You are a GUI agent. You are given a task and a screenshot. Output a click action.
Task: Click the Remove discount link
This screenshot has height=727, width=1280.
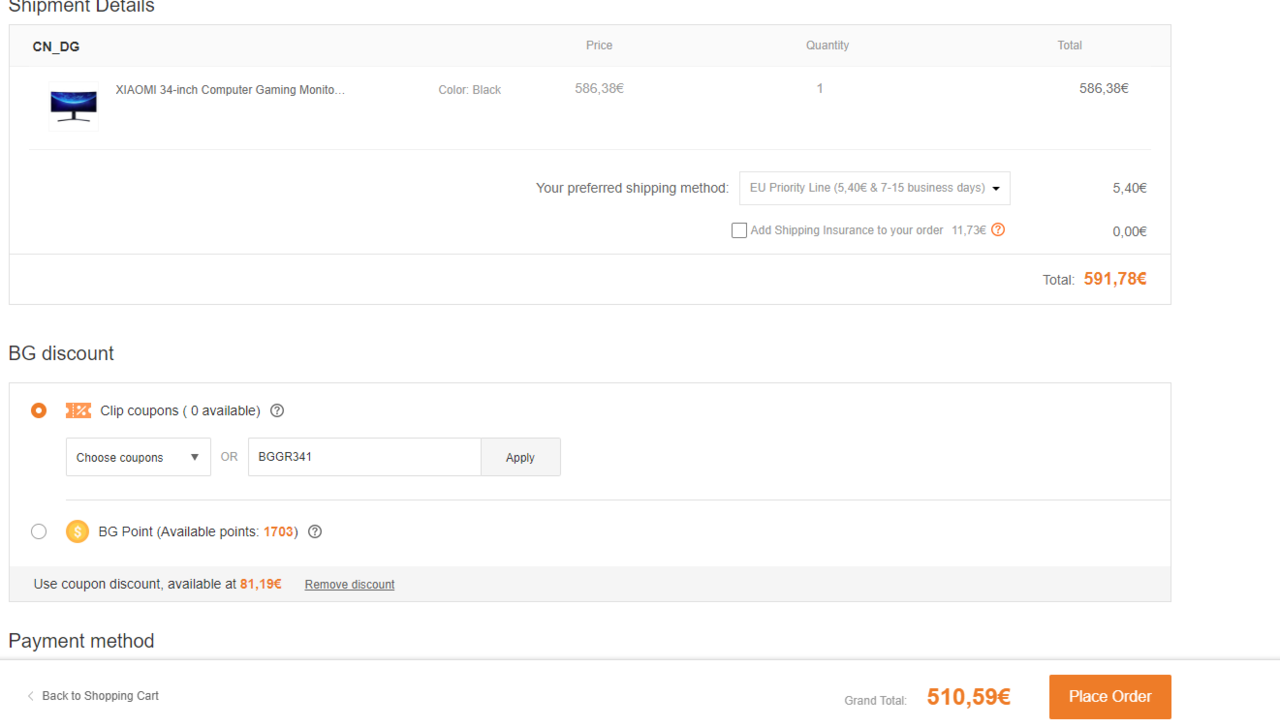click(x=349, y=585)
